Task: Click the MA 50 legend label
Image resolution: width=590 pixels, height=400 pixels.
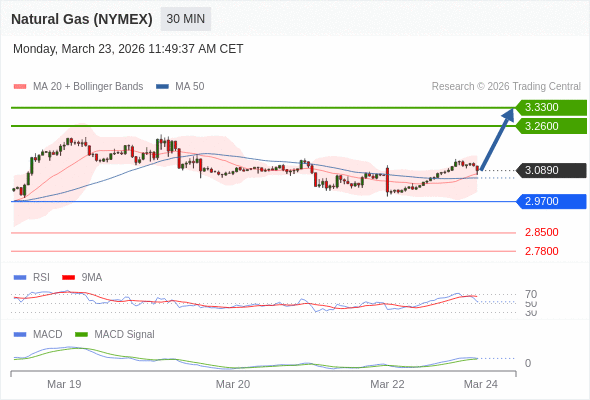Action: pyautogui.click(x=190, y=87)
